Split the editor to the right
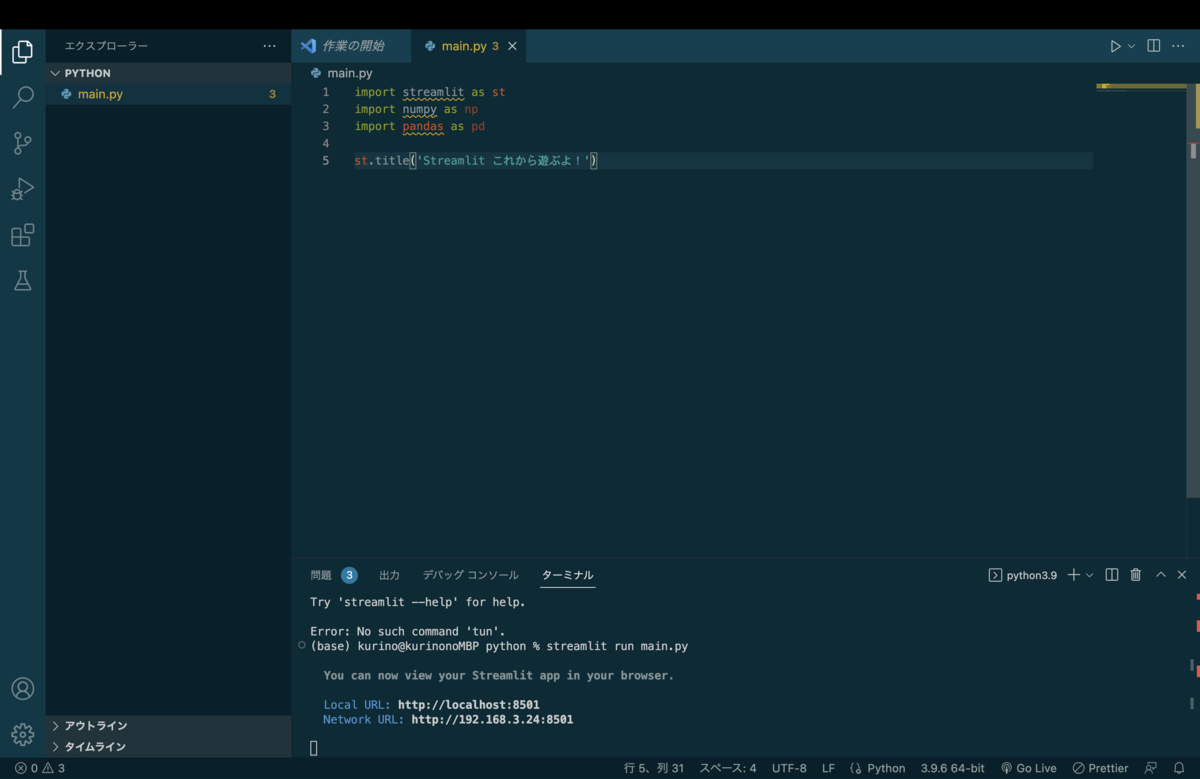Viewport: 1200px width, 779px height. 1153,46
